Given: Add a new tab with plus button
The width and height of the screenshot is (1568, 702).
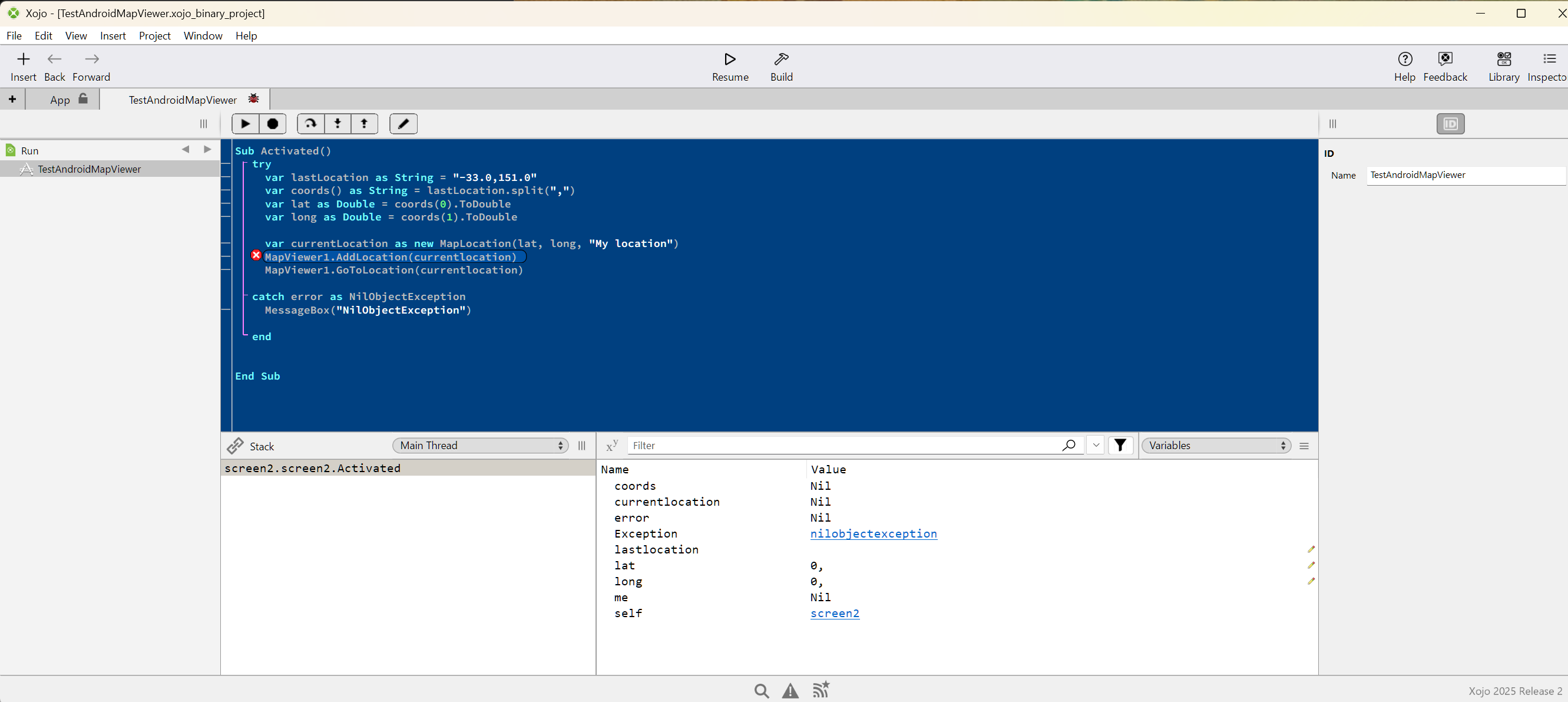Looking at the screenshot, I should click(x=12, y=99).
